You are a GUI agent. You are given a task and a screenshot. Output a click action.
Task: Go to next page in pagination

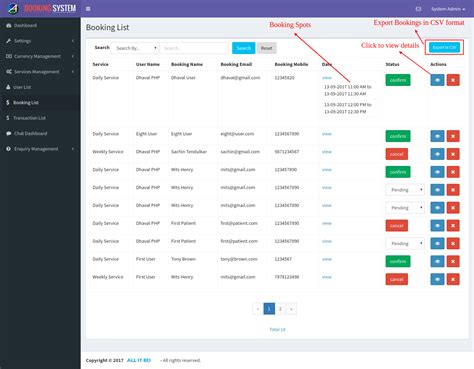(x=291, y=309)
